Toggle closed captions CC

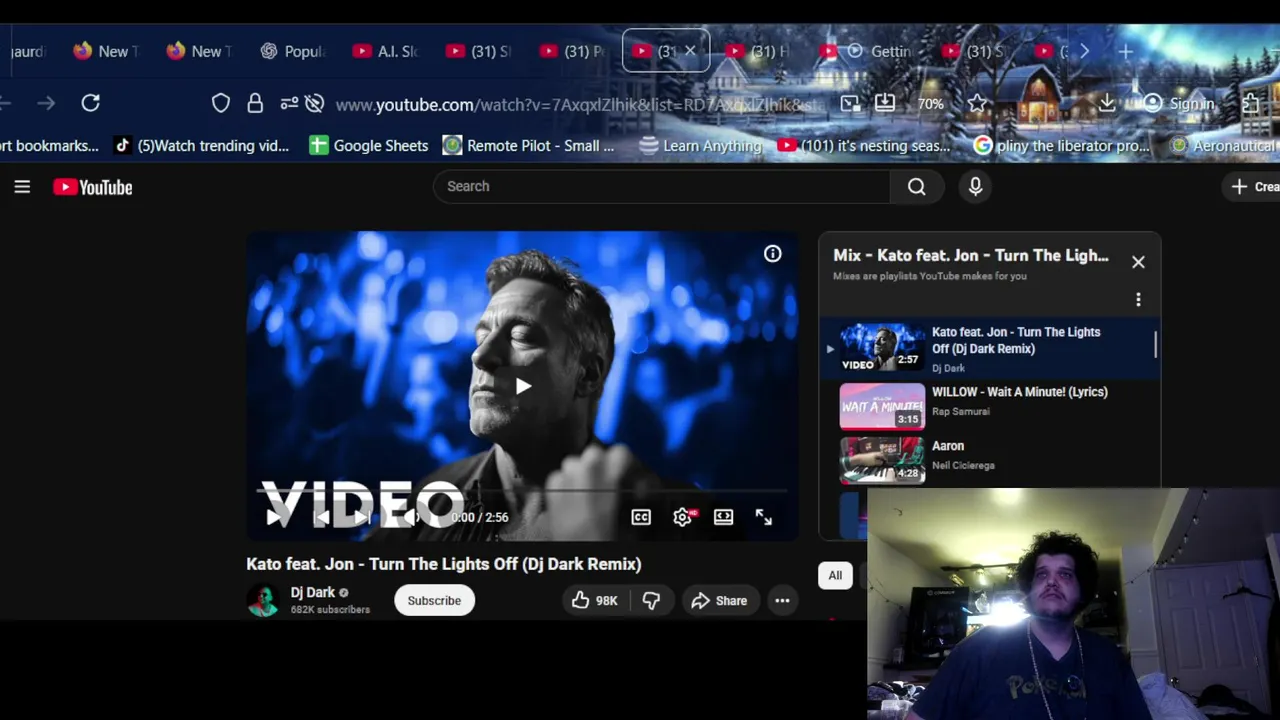click(x=641, y=517)
